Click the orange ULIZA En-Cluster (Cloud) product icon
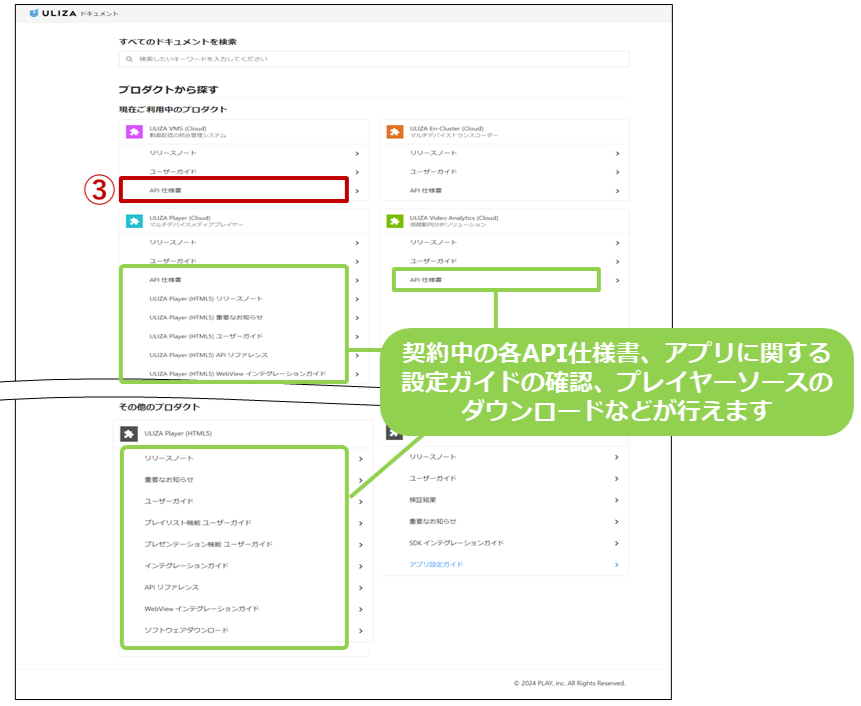 394,132
